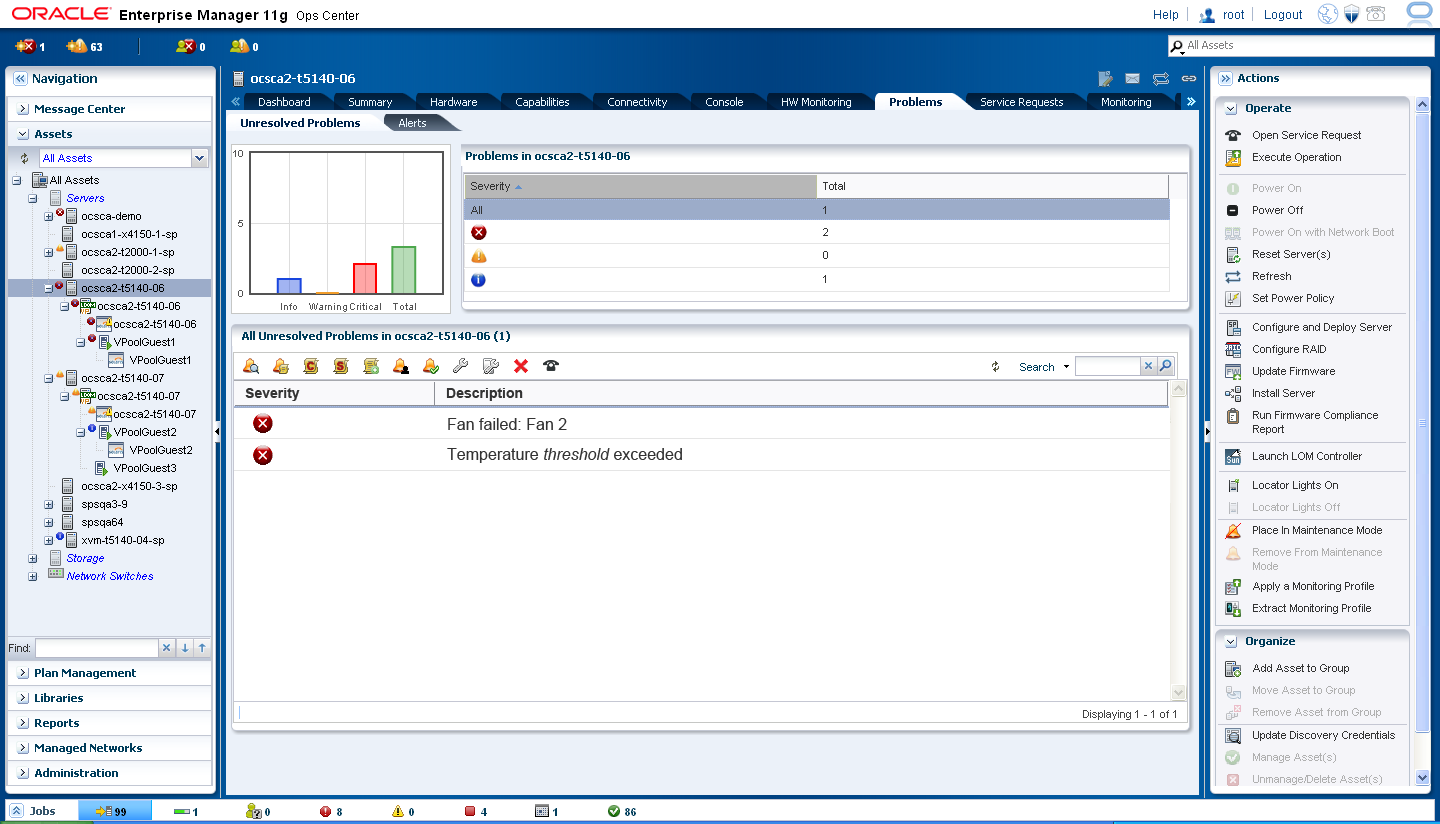This screenshot has height=824, width=1440.
Task: Click the Actions panel vertical scrollbar
Action: pyautogui.click(x=1423, y=440)
